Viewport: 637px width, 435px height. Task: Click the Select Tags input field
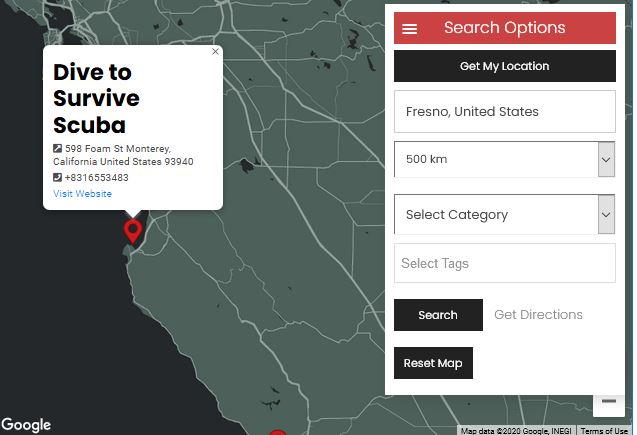point(505,263)
